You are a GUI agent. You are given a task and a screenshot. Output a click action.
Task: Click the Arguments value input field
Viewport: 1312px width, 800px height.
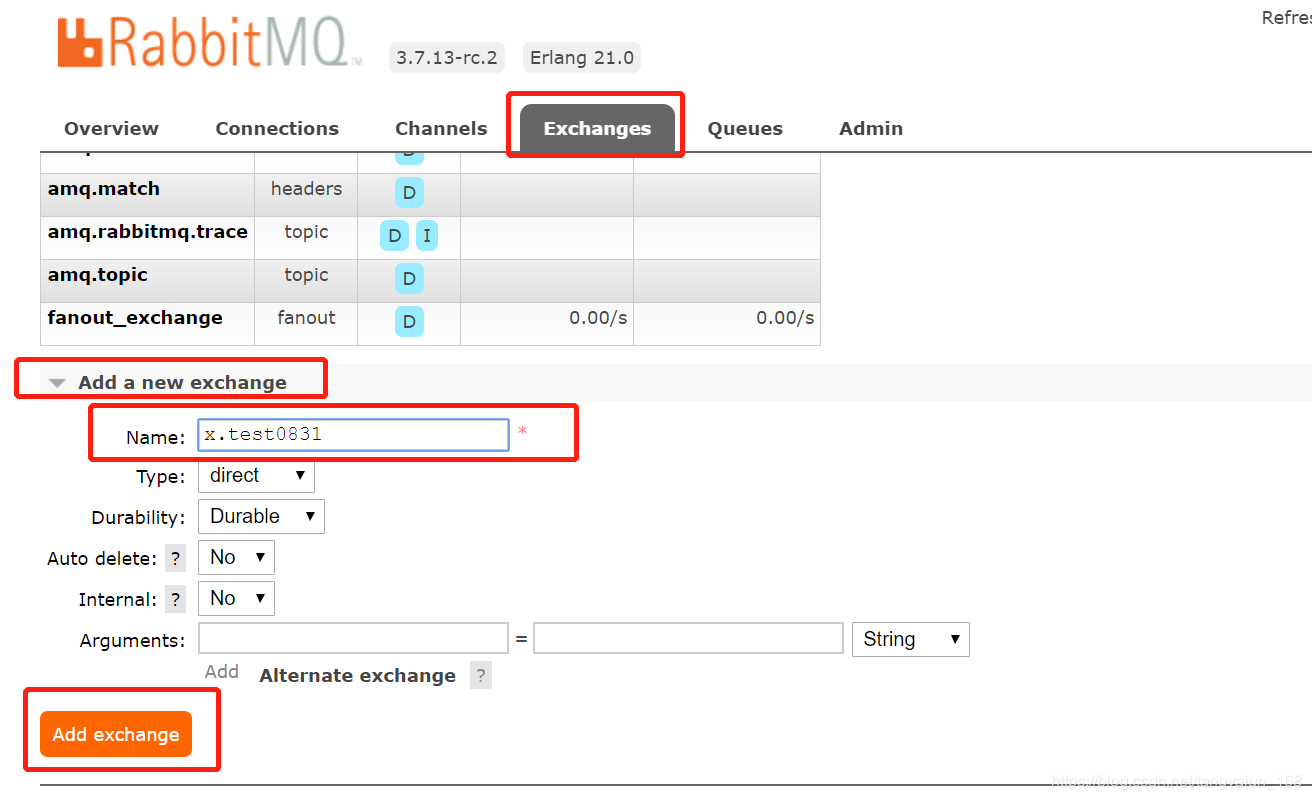(x=688, y=638)
